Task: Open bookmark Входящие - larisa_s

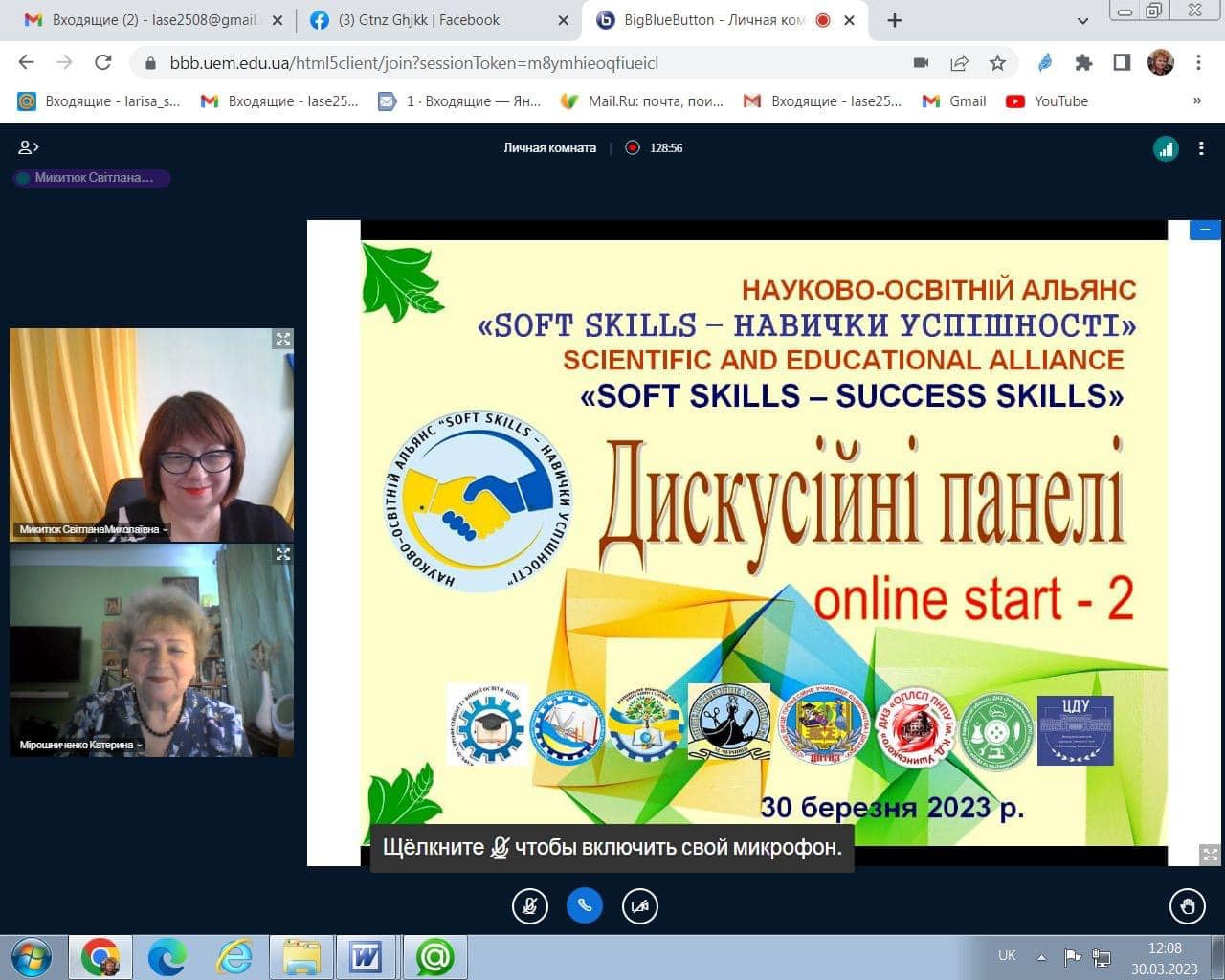Action: 100,100
